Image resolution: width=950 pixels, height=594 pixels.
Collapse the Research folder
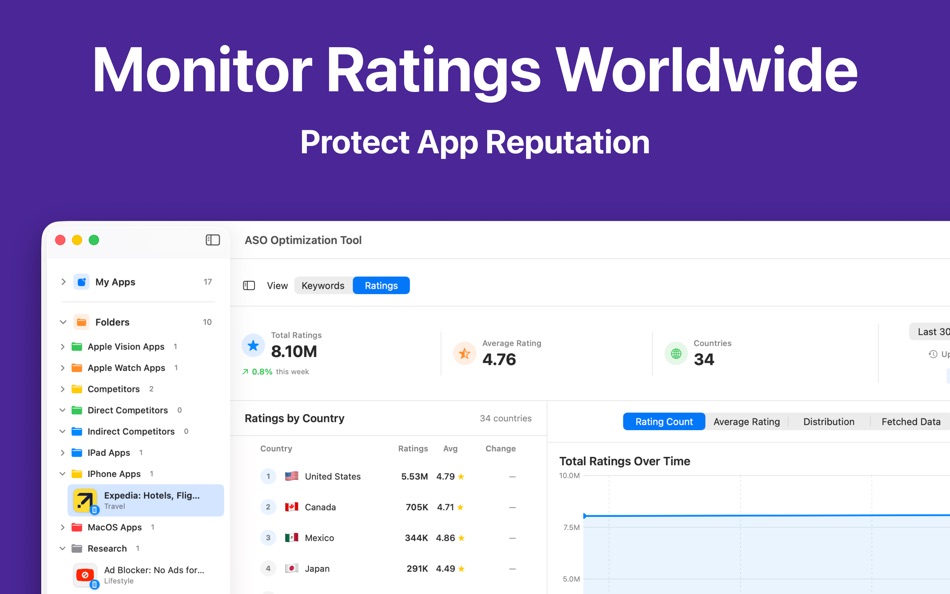coord(62,549)
